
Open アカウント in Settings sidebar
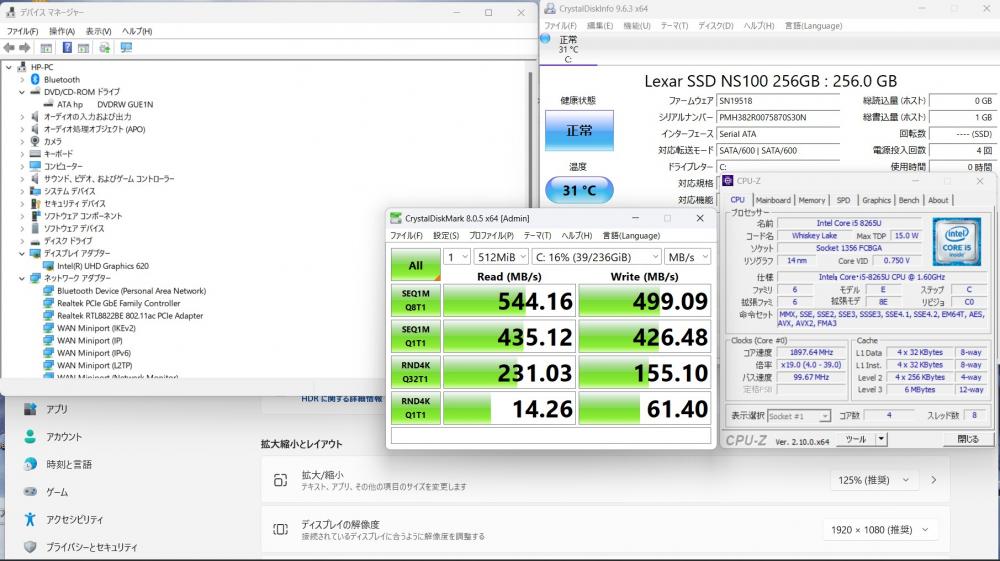[x=64, y=437]
